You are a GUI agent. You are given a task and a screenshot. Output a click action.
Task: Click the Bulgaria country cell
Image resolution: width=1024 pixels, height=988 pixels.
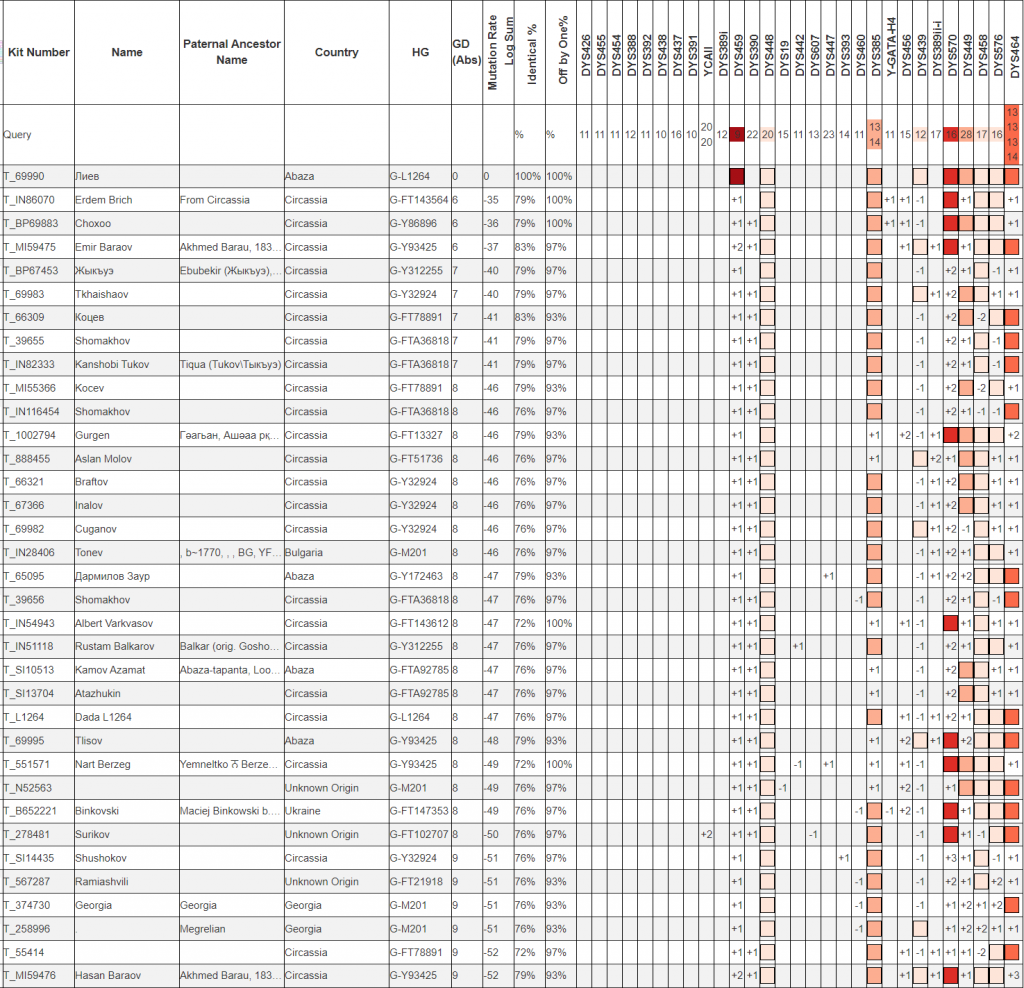pyautogui.click(x=305, y=552)
